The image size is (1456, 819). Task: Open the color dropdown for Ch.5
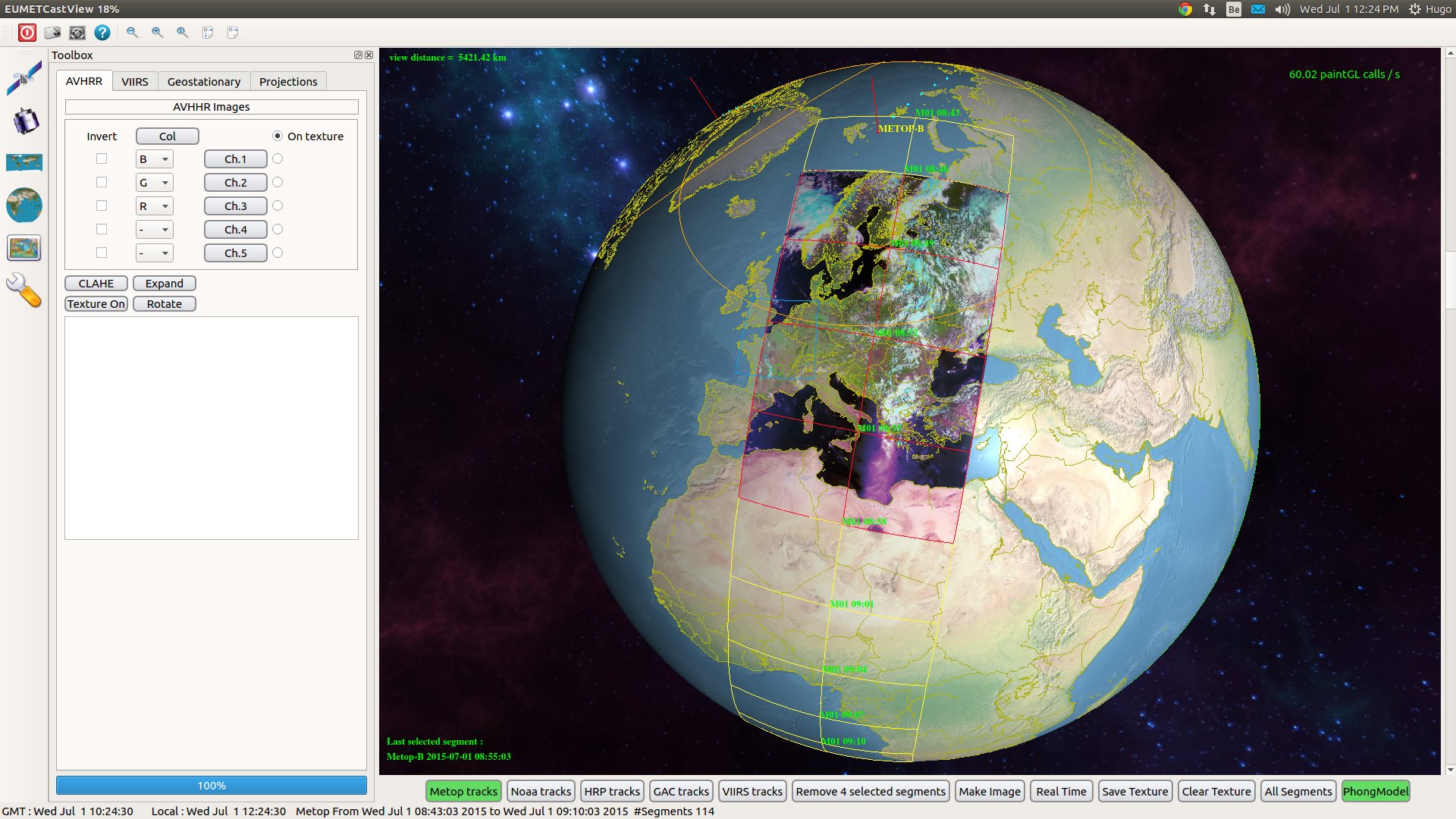point(155,253)
